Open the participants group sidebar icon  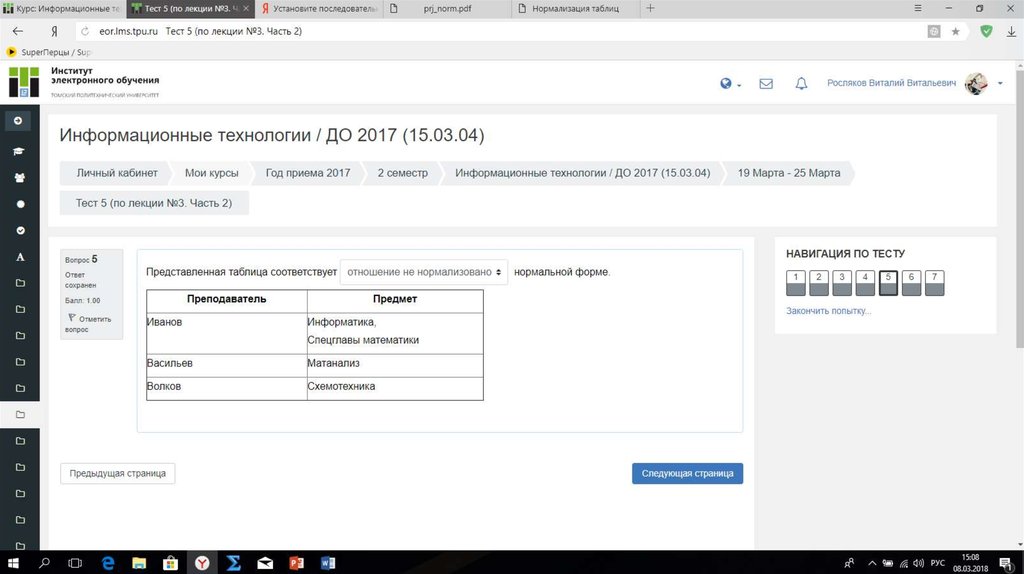point(20,178)
